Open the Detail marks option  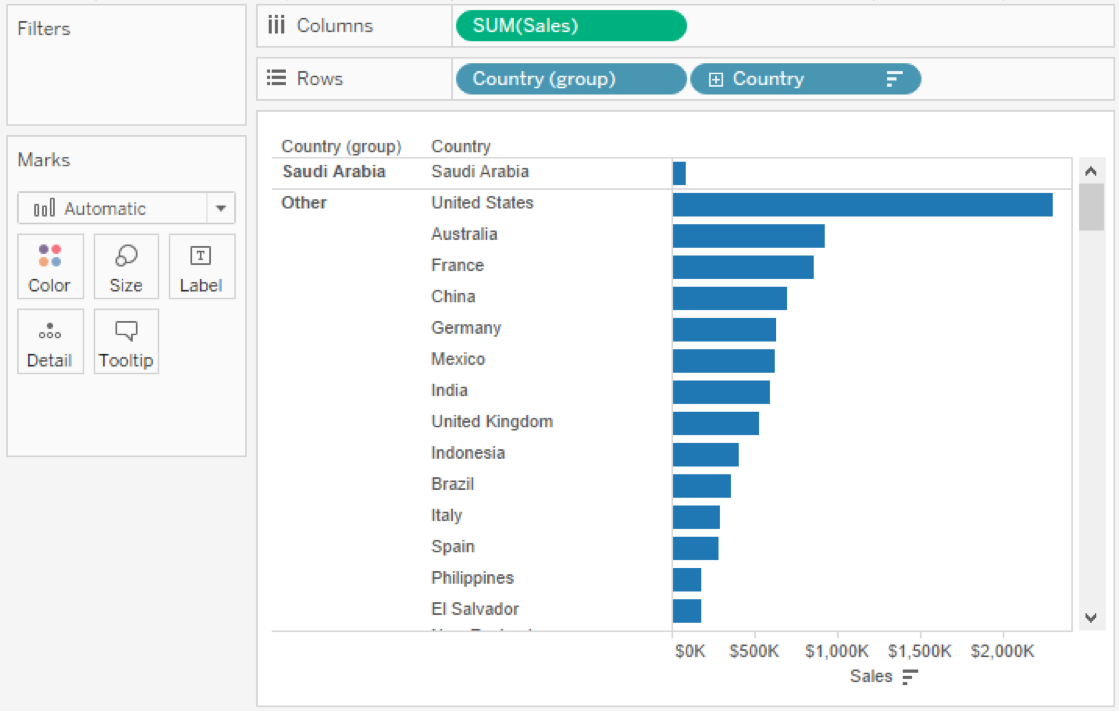(50, 342)
